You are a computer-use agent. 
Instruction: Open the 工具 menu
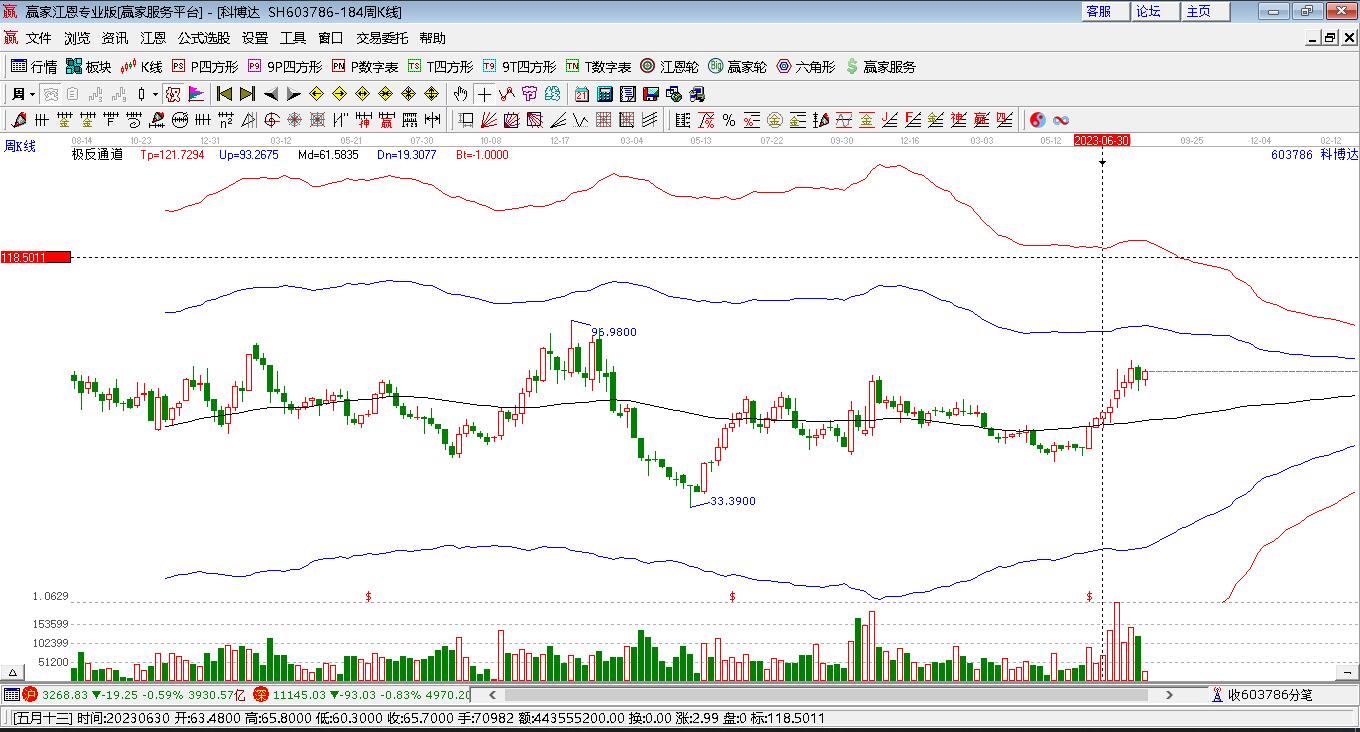[293, 38]
